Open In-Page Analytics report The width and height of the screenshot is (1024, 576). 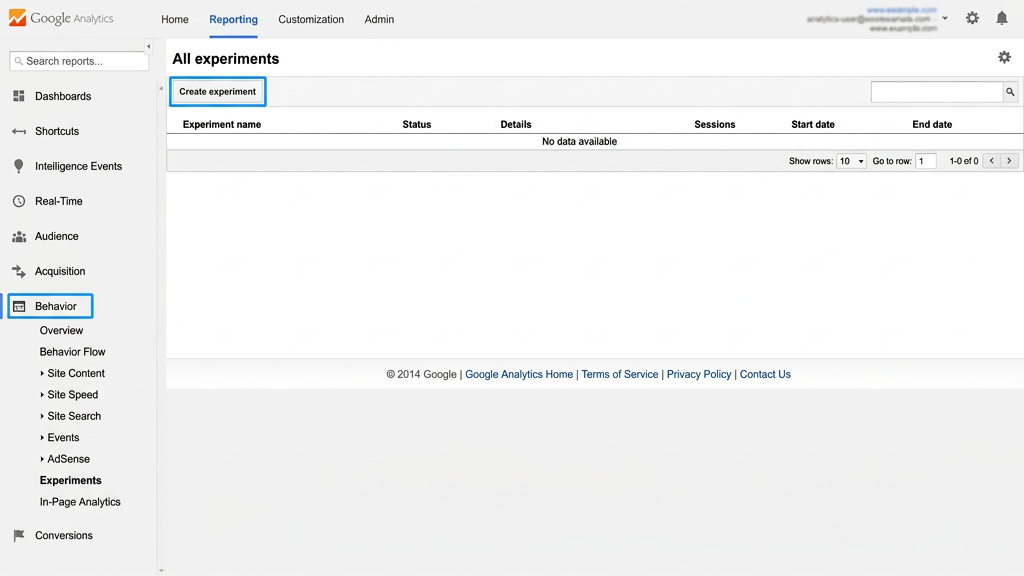(80, 502)
